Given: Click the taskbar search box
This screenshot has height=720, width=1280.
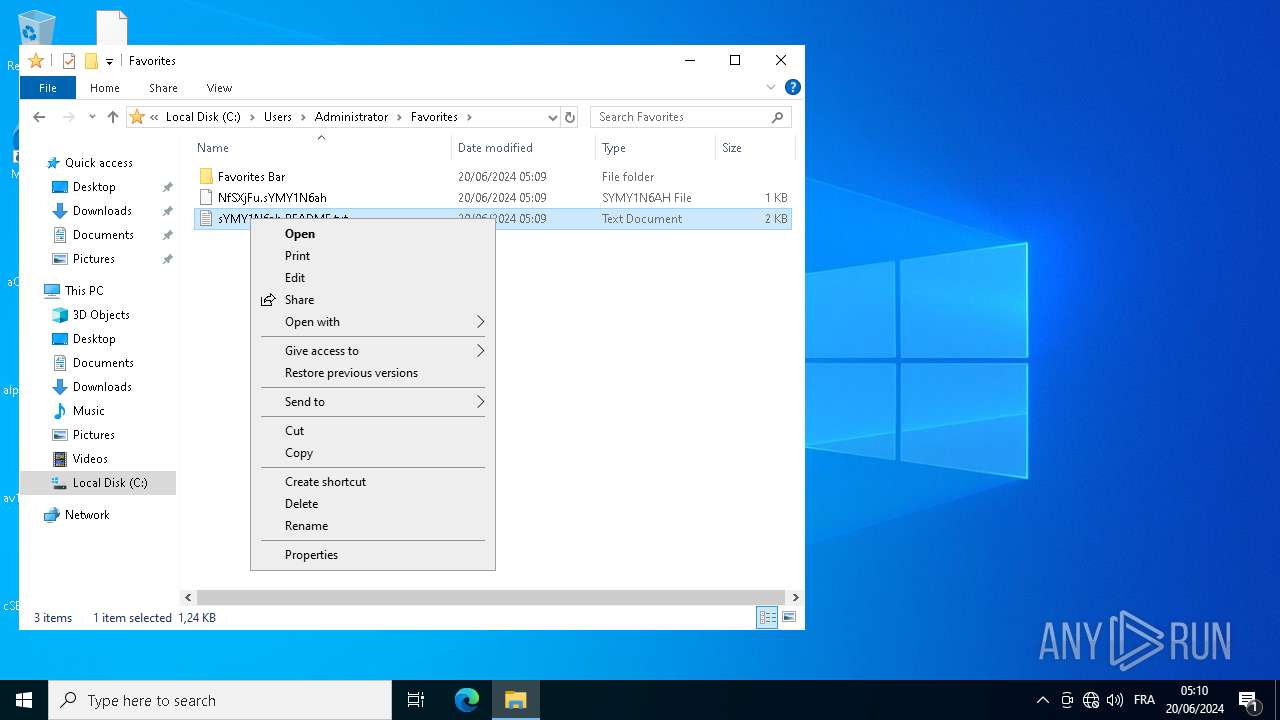Looking at the screenshot, I should click(x=220, y=700).
